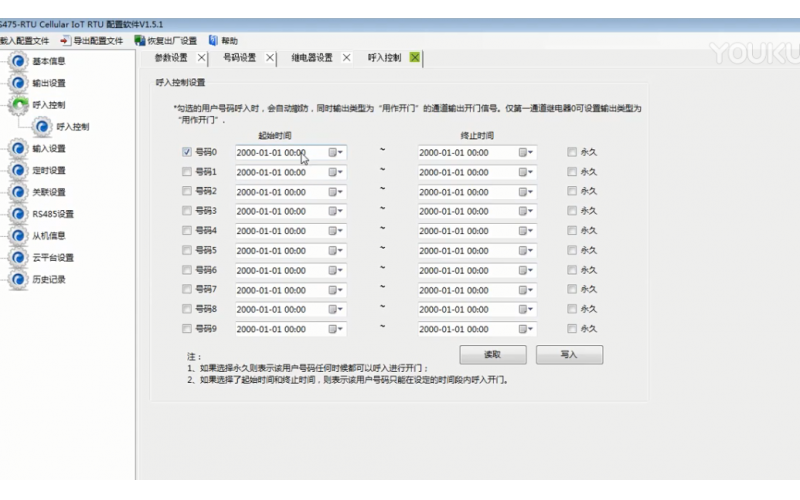Click the 导出配置文件 toolbar icon
The image size is (800, 500).
coord(65,40)
